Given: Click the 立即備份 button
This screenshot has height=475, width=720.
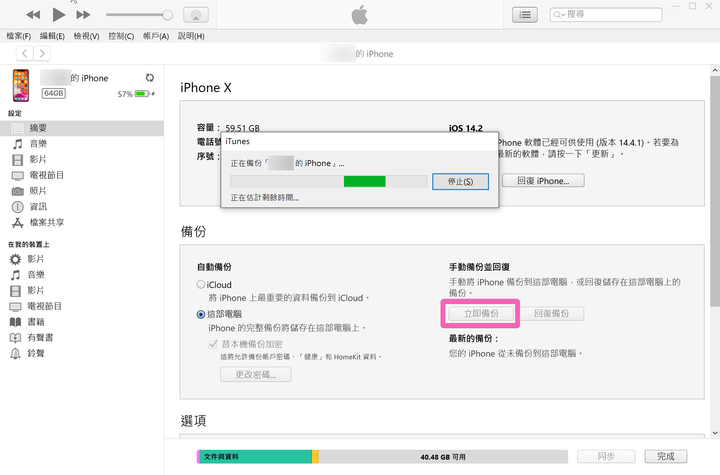Looking at the screenshot, I should pyautogui.click(x=481, y=314).
